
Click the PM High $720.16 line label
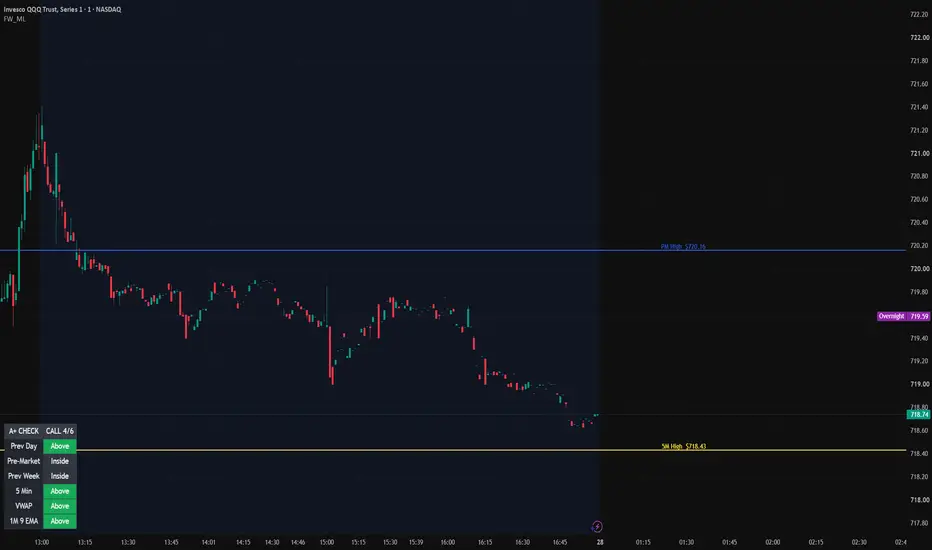tap(683, 246)
